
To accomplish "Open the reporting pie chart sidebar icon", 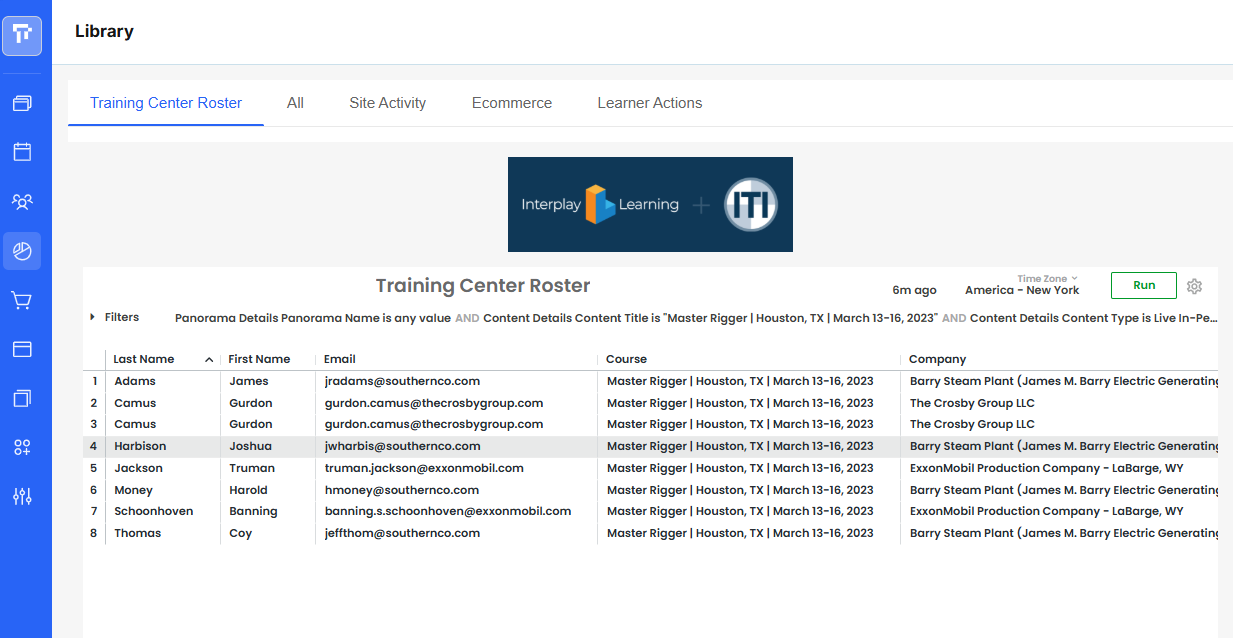I will point(22,250).
